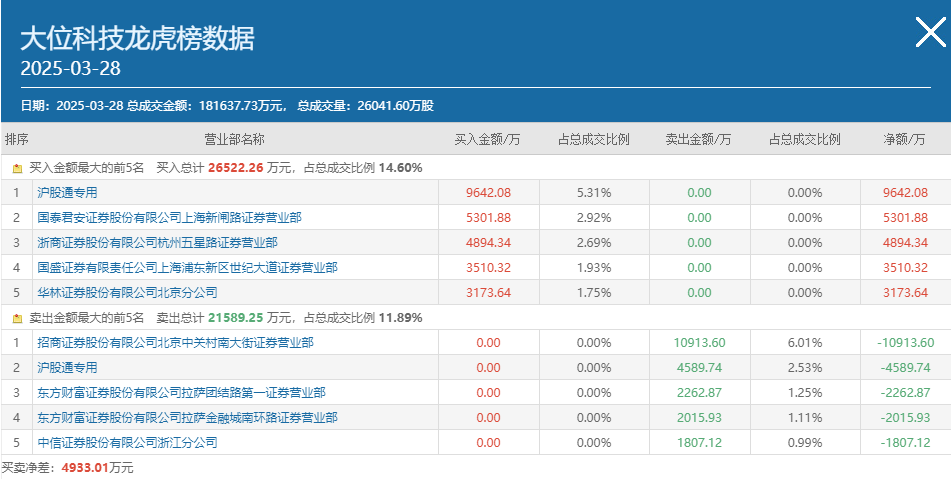951x479 pixels.
Task: Select the net value -1807.12
Action: (x=906, y=443)
